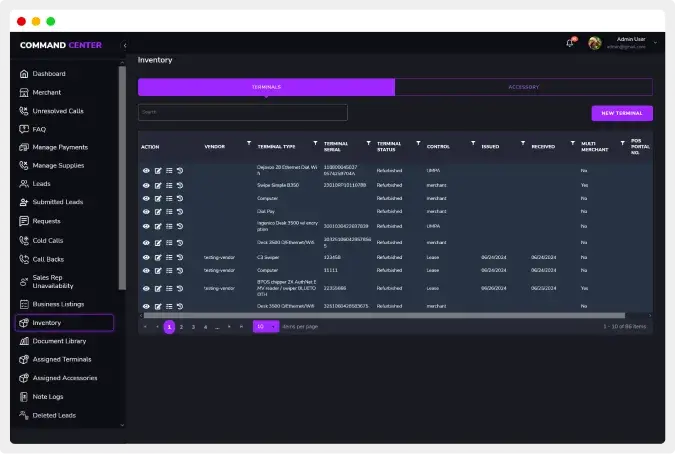Collapse the sidebar using the chevron
Screen dimensions: 675x454
(x=125, y=45)
